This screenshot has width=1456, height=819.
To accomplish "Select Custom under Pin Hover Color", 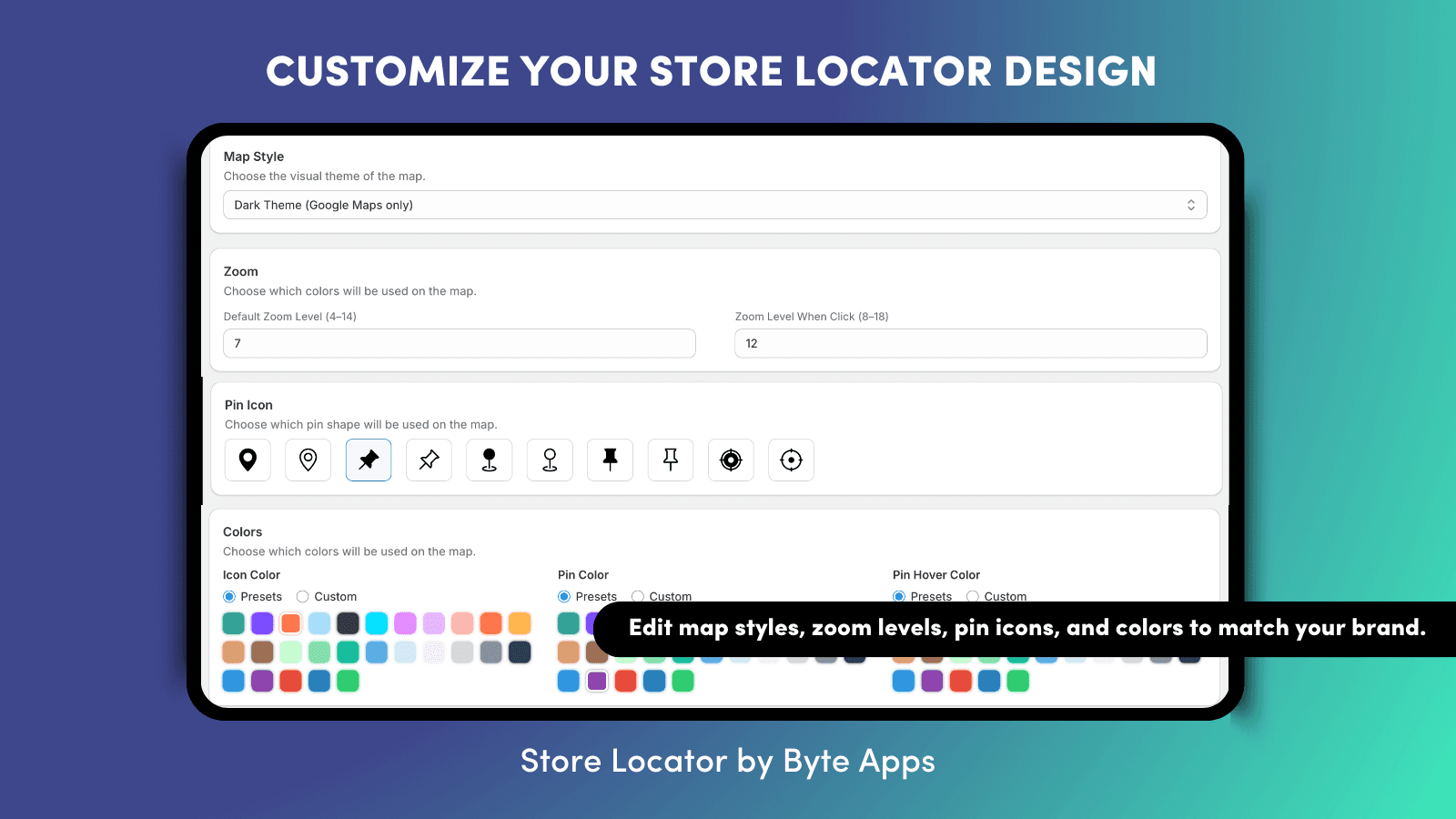I will (973, 597).
